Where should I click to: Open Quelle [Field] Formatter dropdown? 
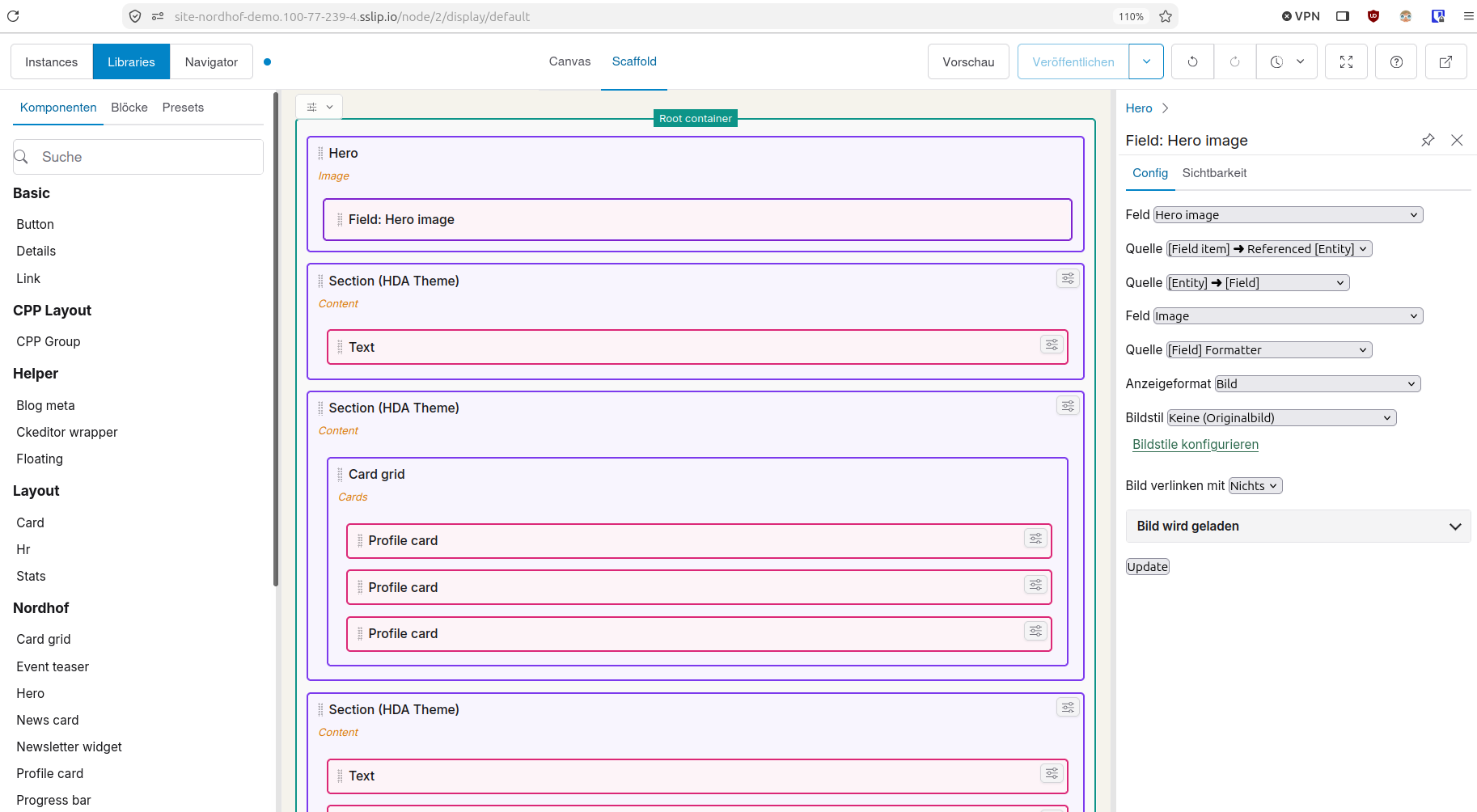1269,350
